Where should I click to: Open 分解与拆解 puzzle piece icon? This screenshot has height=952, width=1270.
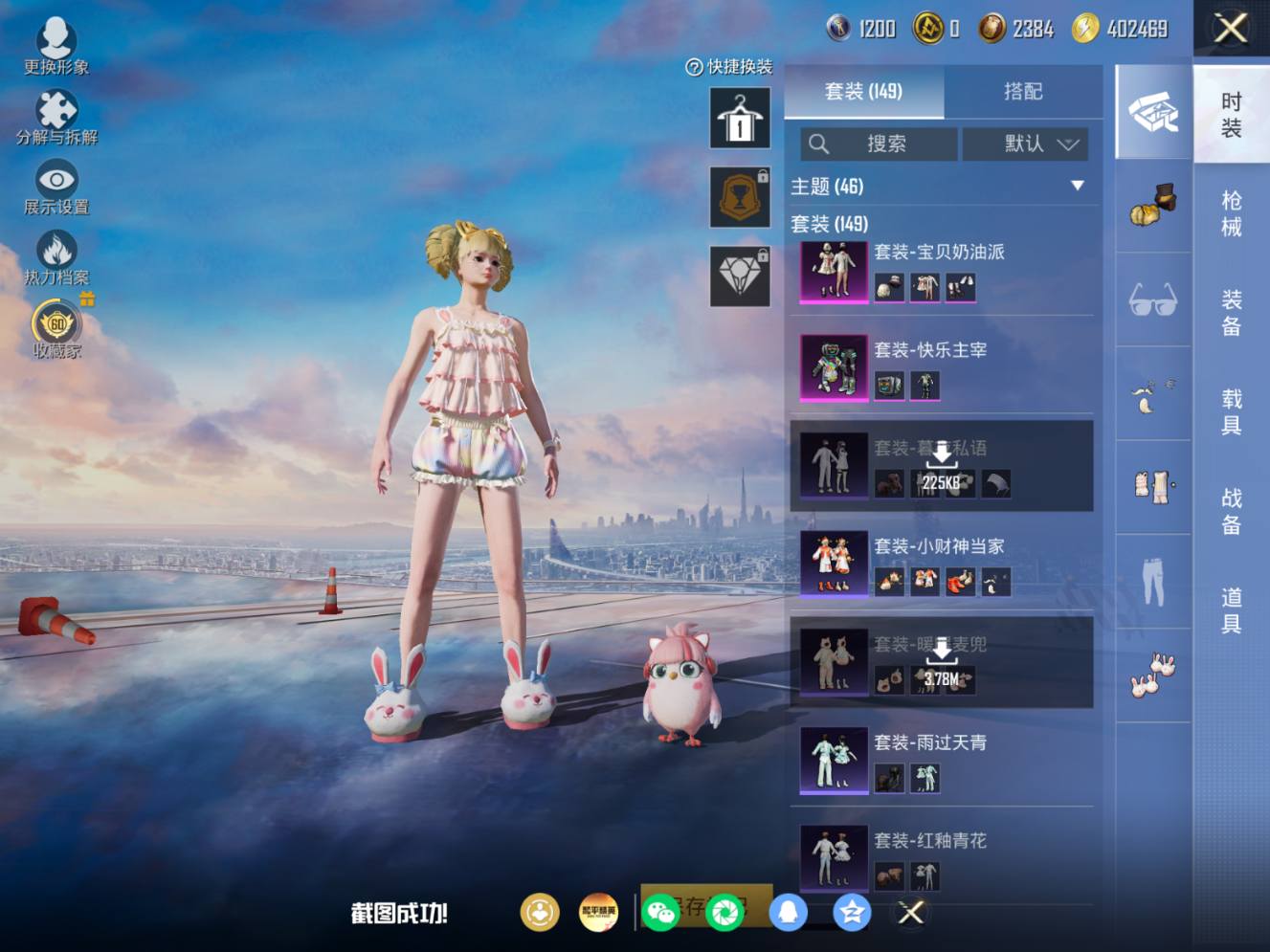click(x=56, y=117)
